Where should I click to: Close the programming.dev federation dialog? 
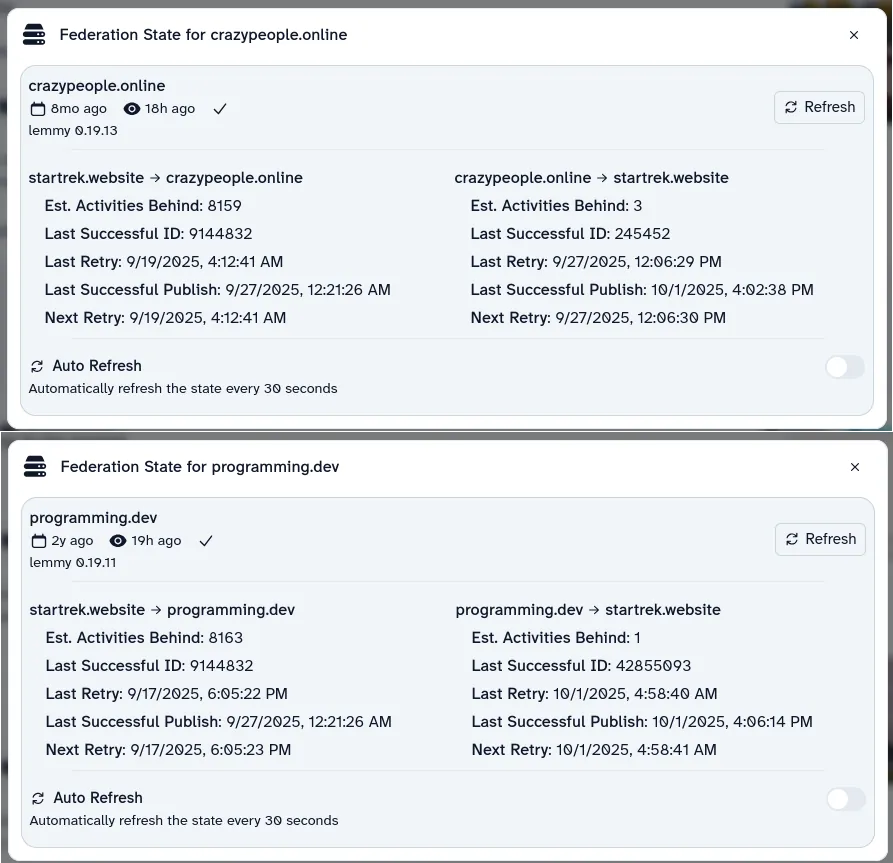click(855, 467)
